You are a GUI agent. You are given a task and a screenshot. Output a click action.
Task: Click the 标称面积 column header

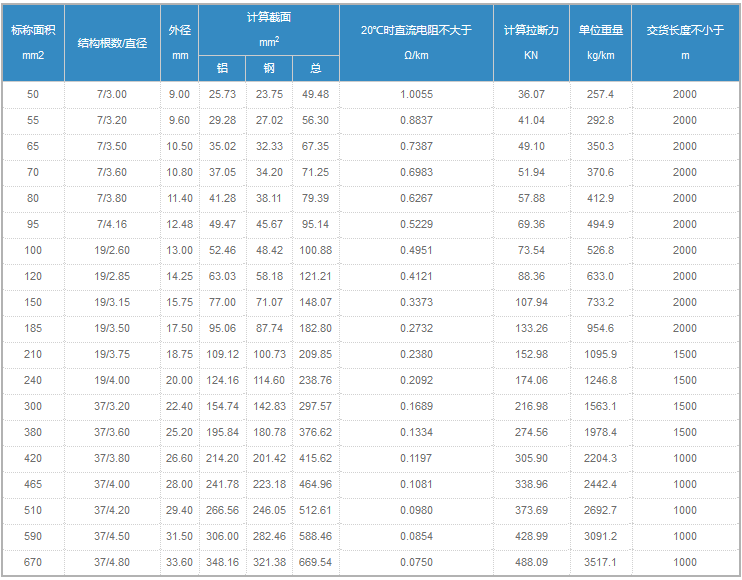pyautogui.click(x=33, y=42)
